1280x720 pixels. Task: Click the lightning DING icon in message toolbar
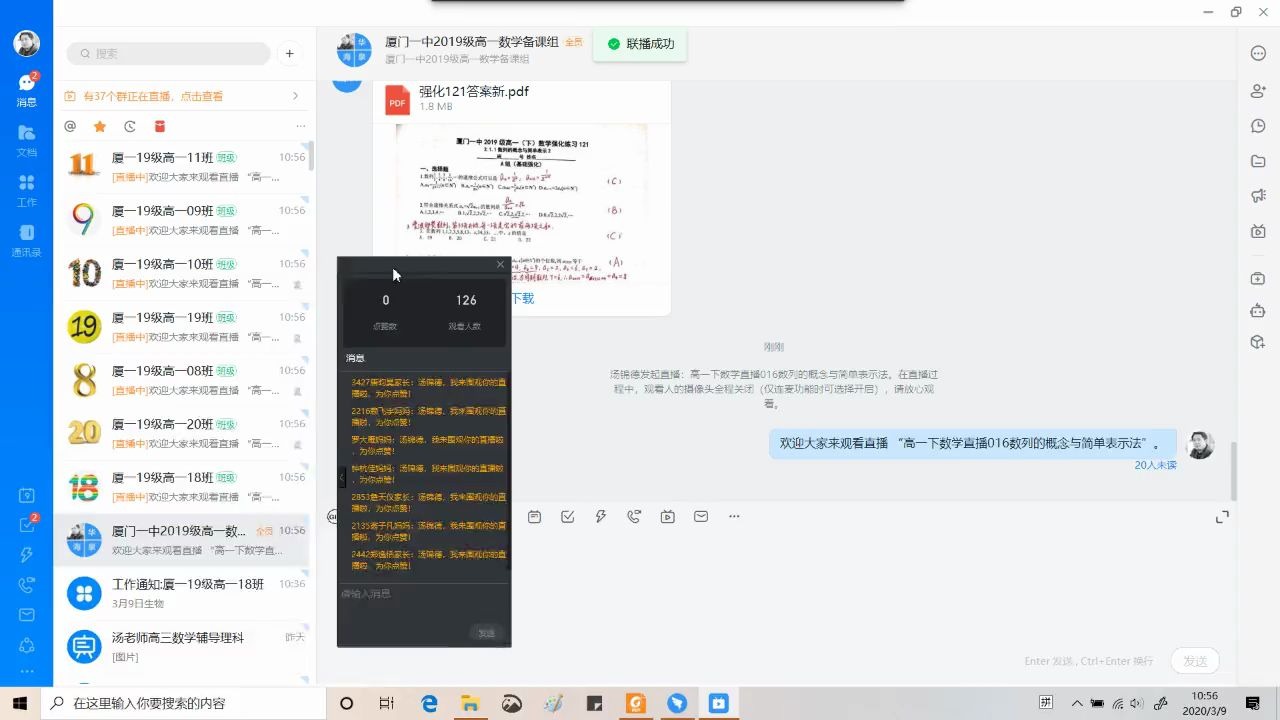pos(601,517)
